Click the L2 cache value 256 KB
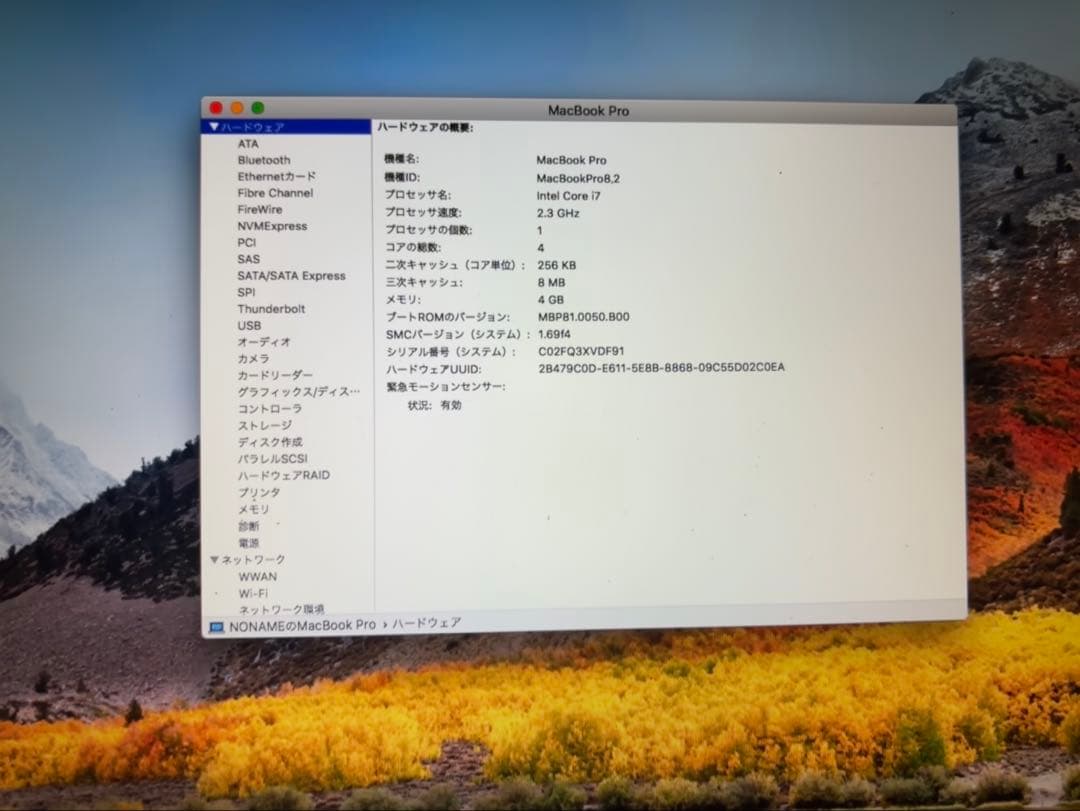1080x811 pixels. tap(557, 265)
